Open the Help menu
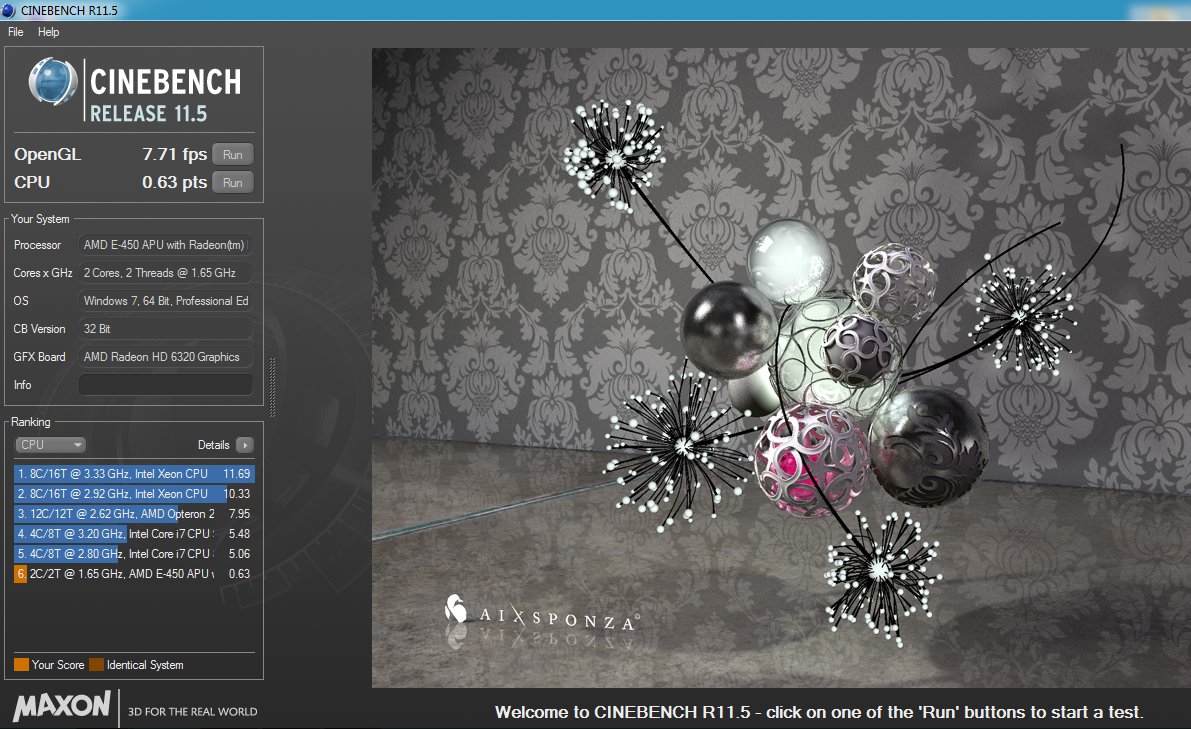 (x=49, y=32)
